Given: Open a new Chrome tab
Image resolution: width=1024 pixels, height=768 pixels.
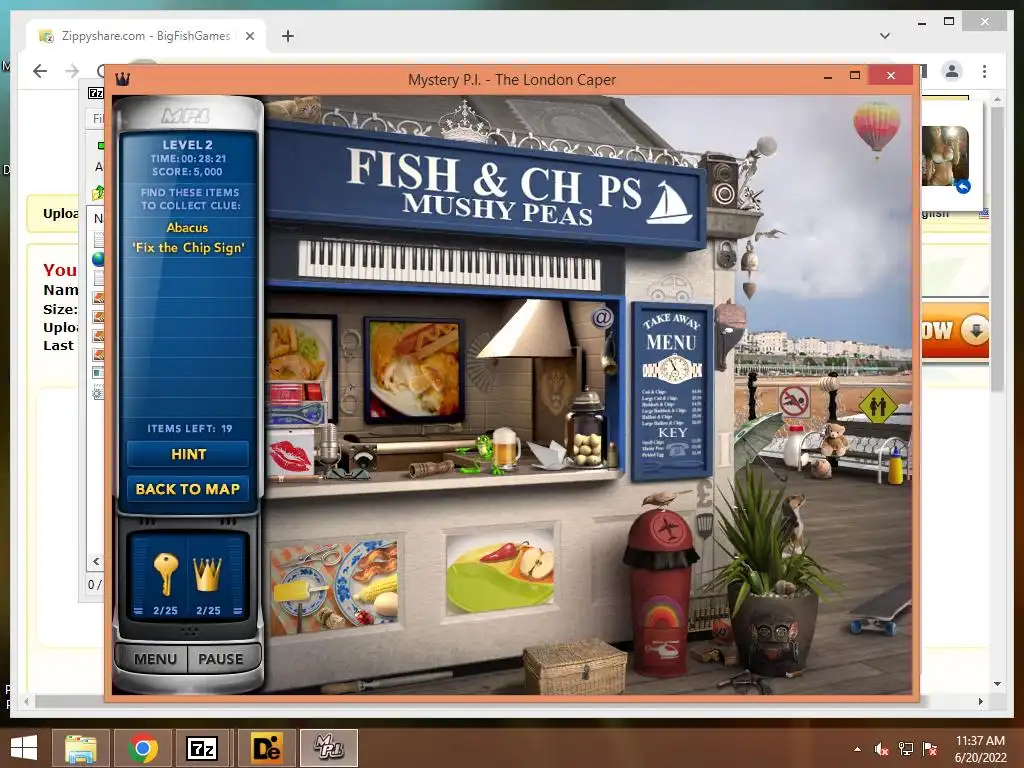Looking at the screenshot, I should point(287,36).
